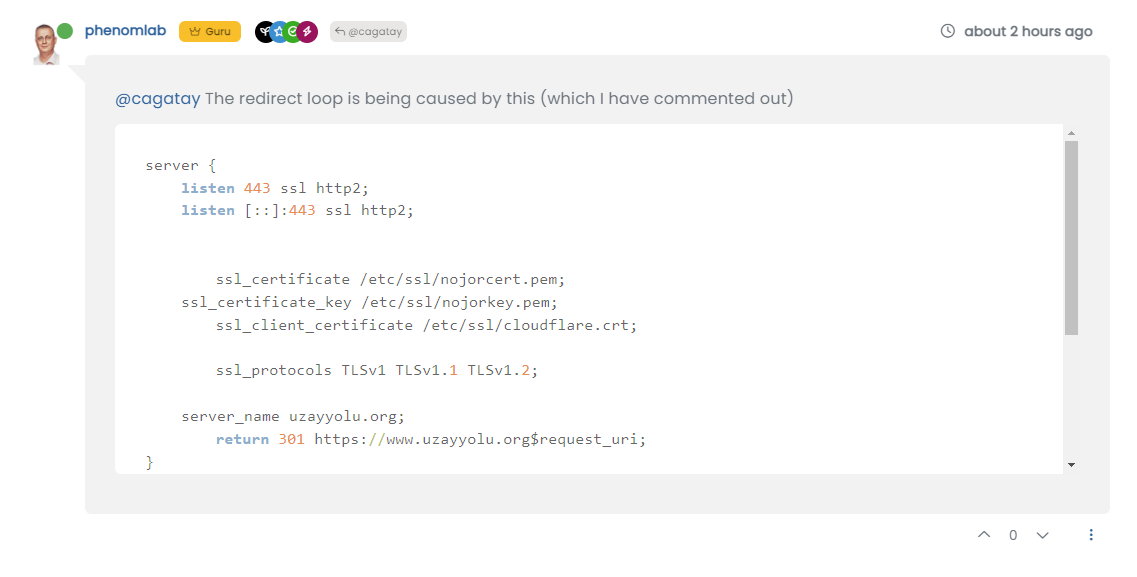Click the magenta lightning bolt badge icon
Image resolution: width=1137 pixels, height=577 pixels.
click(x=308, y=32)
